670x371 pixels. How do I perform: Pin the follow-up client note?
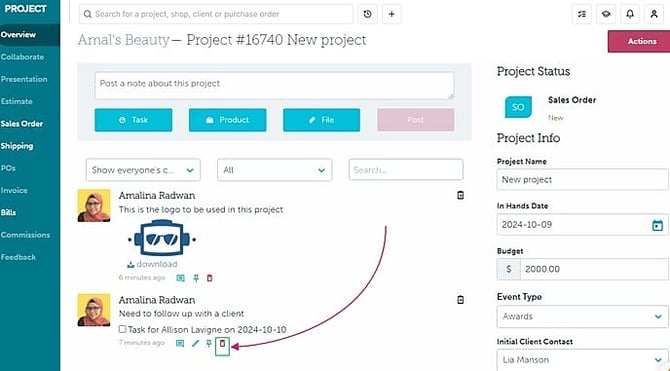(x=209, y=343)
